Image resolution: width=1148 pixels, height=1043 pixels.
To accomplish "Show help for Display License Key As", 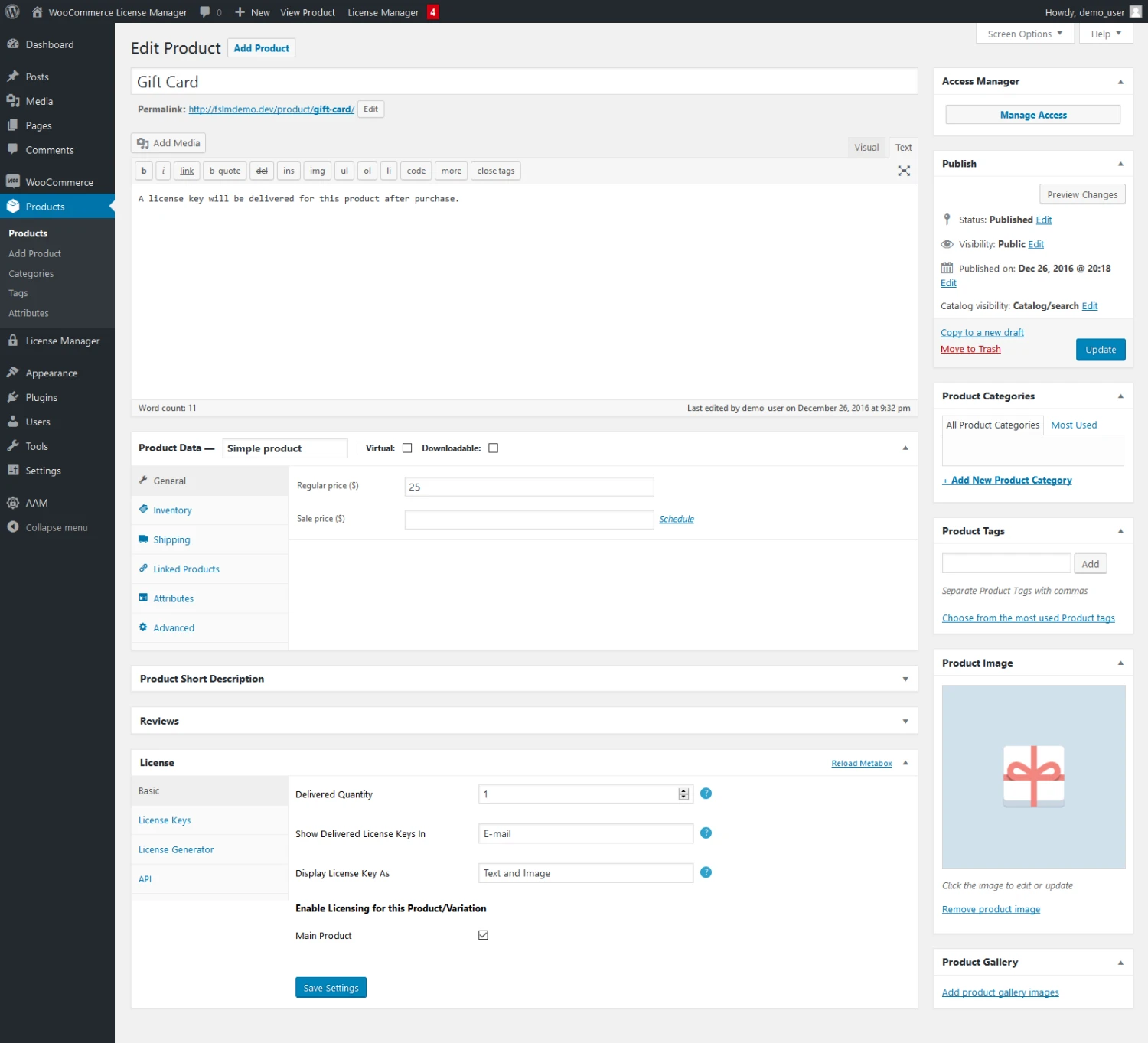I will (706, 872).
